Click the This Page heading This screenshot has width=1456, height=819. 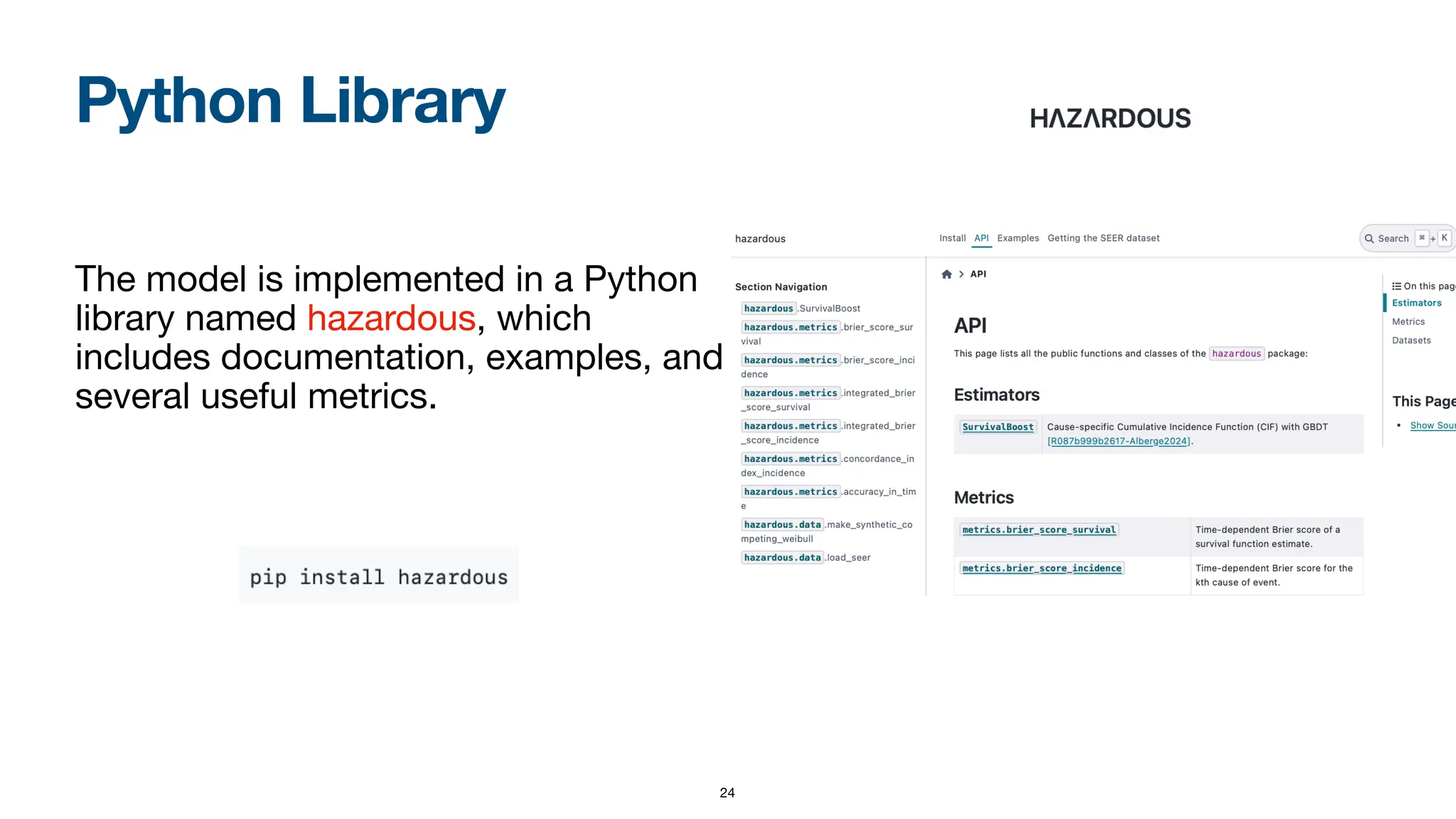(1424, 402)
